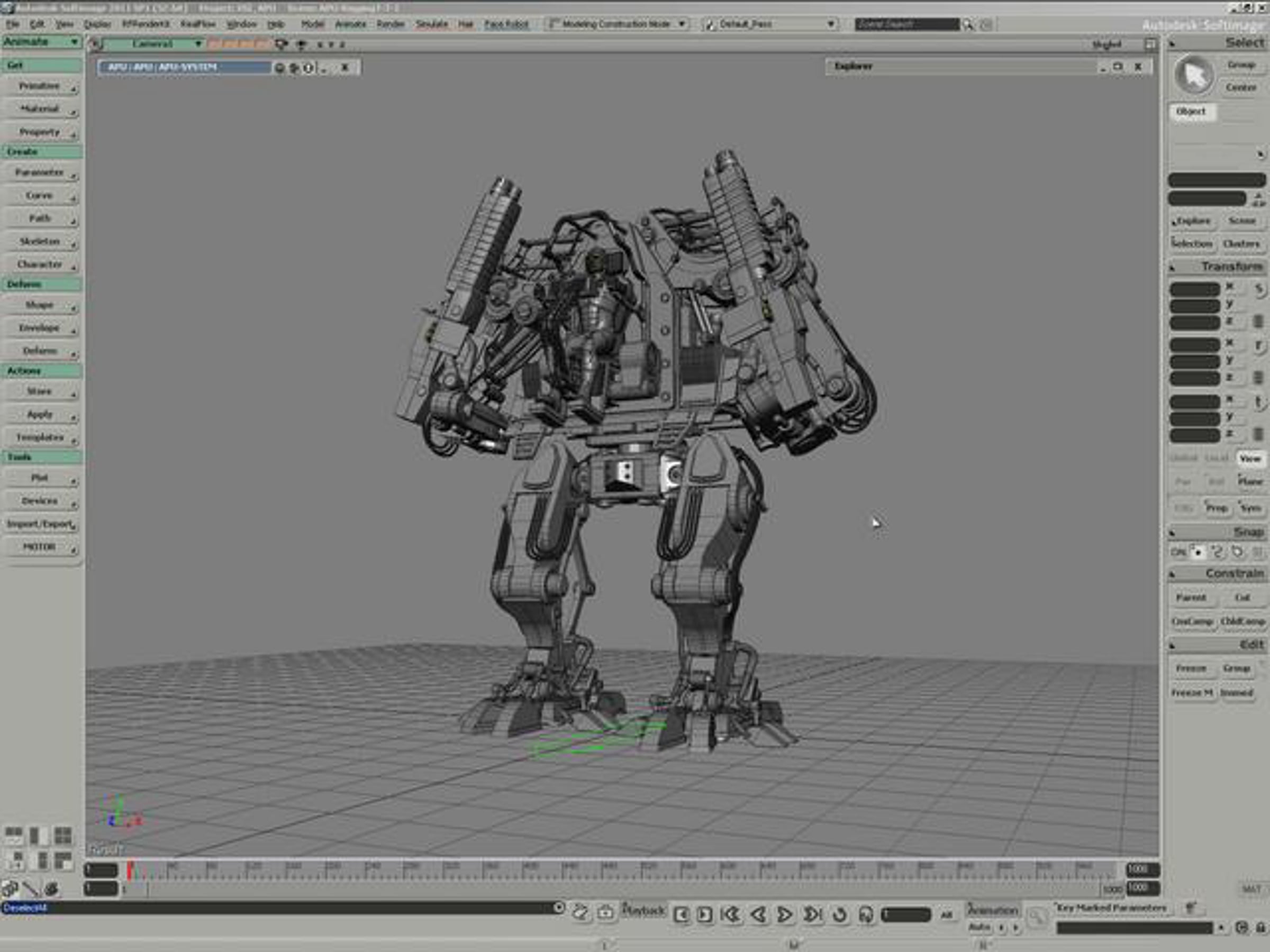
Task: Click the timeline range slider bar
Action: [x=623, y=890]
